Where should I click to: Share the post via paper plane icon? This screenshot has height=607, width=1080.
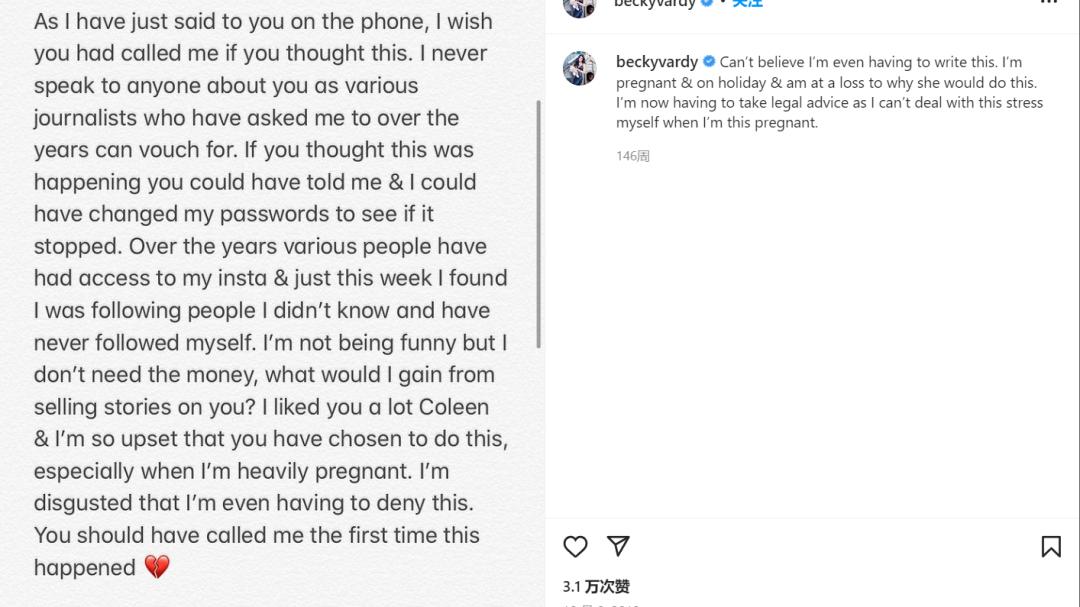[619, 546]
